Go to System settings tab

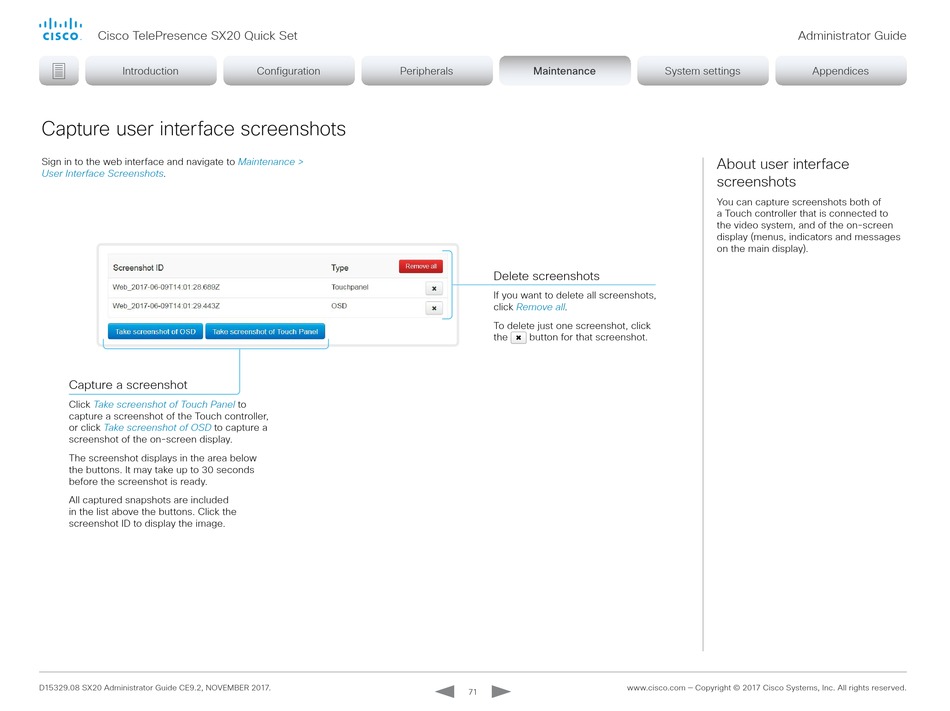702,71
